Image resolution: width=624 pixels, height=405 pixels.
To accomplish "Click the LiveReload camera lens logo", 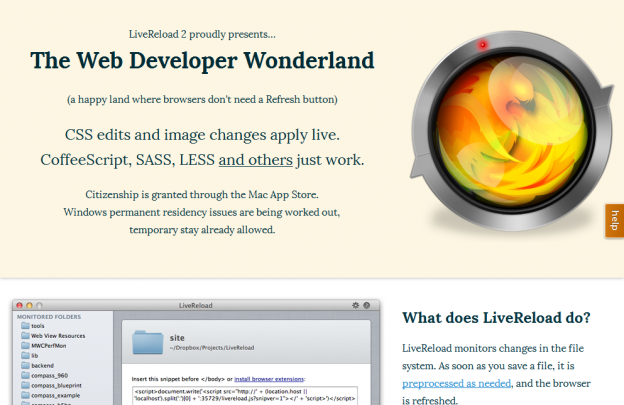I will (511, 131).
